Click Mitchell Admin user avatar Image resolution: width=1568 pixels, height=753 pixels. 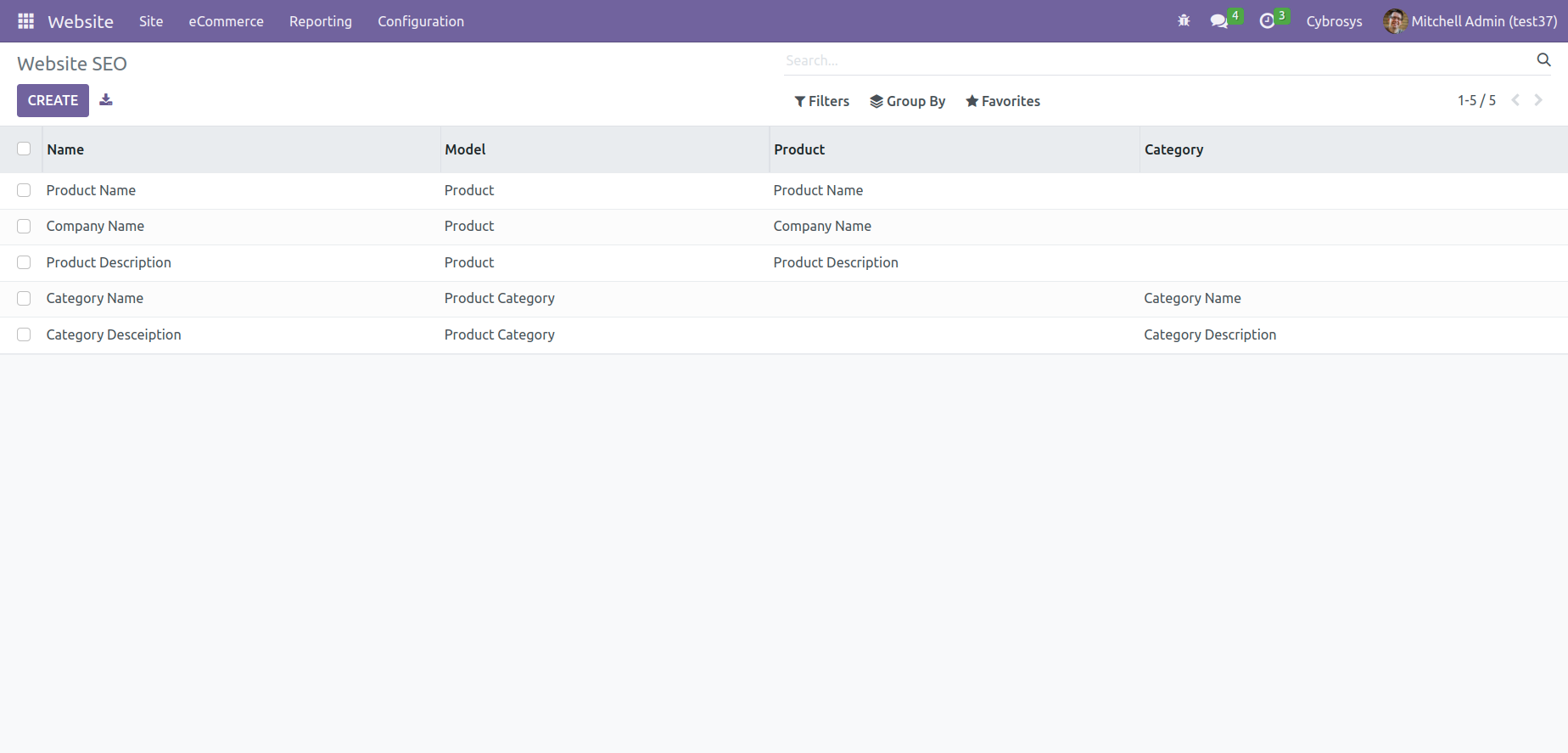tap(1394, 21)
